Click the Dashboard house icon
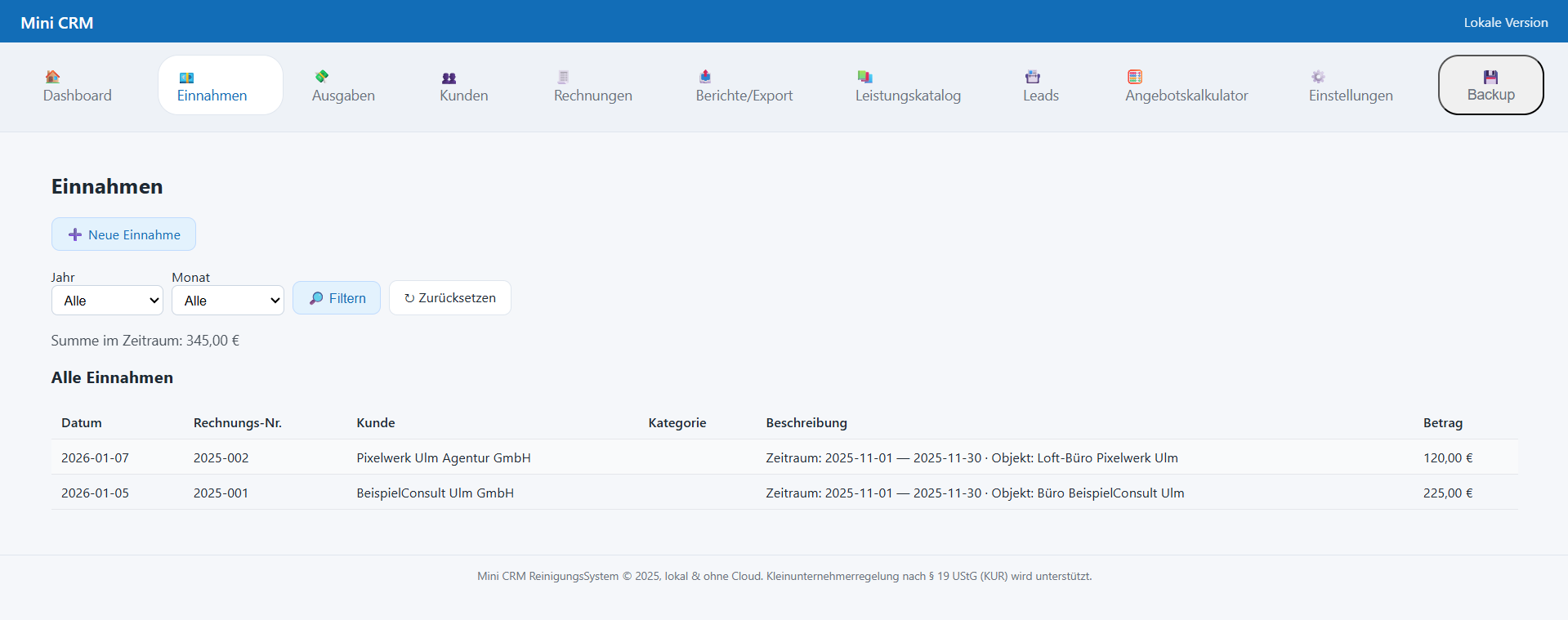The image size is (1568, 620). point(52,77)
